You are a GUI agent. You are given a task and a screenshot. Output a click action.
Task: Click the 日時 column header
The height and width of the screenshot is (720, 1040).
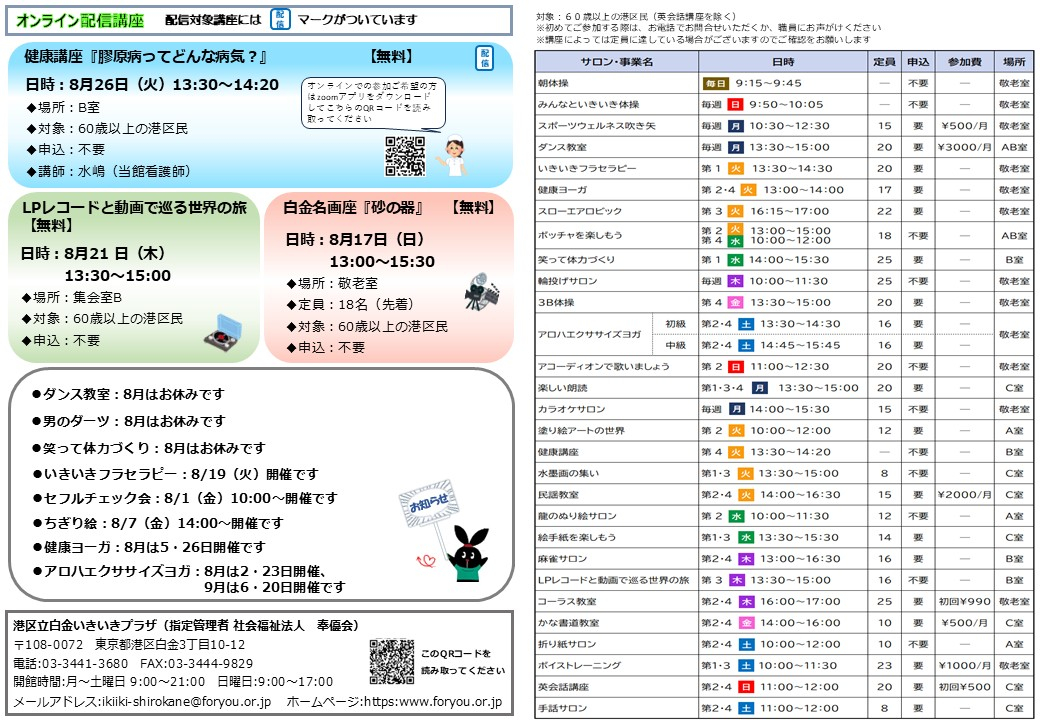783,62
